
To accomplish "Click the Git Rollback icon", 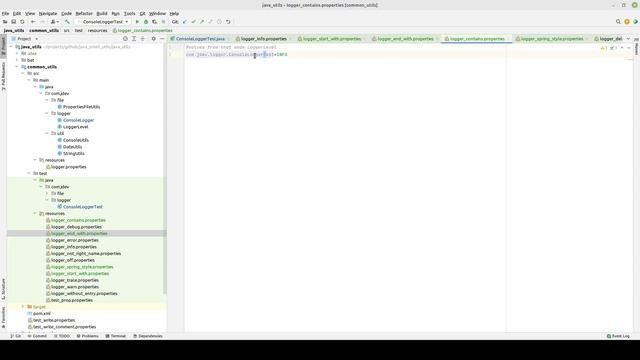I will pos(228,22).
